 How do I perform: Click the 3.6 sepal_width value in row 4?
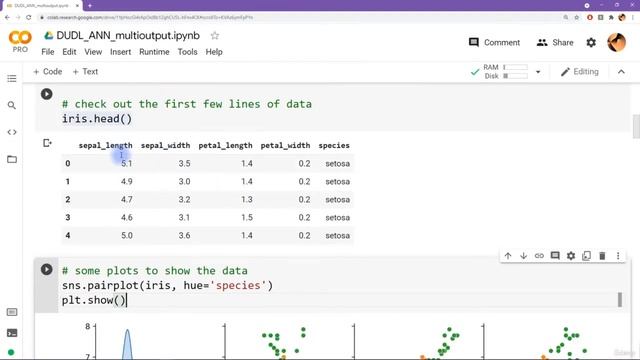pyautogui.click(x=184, y=236)
